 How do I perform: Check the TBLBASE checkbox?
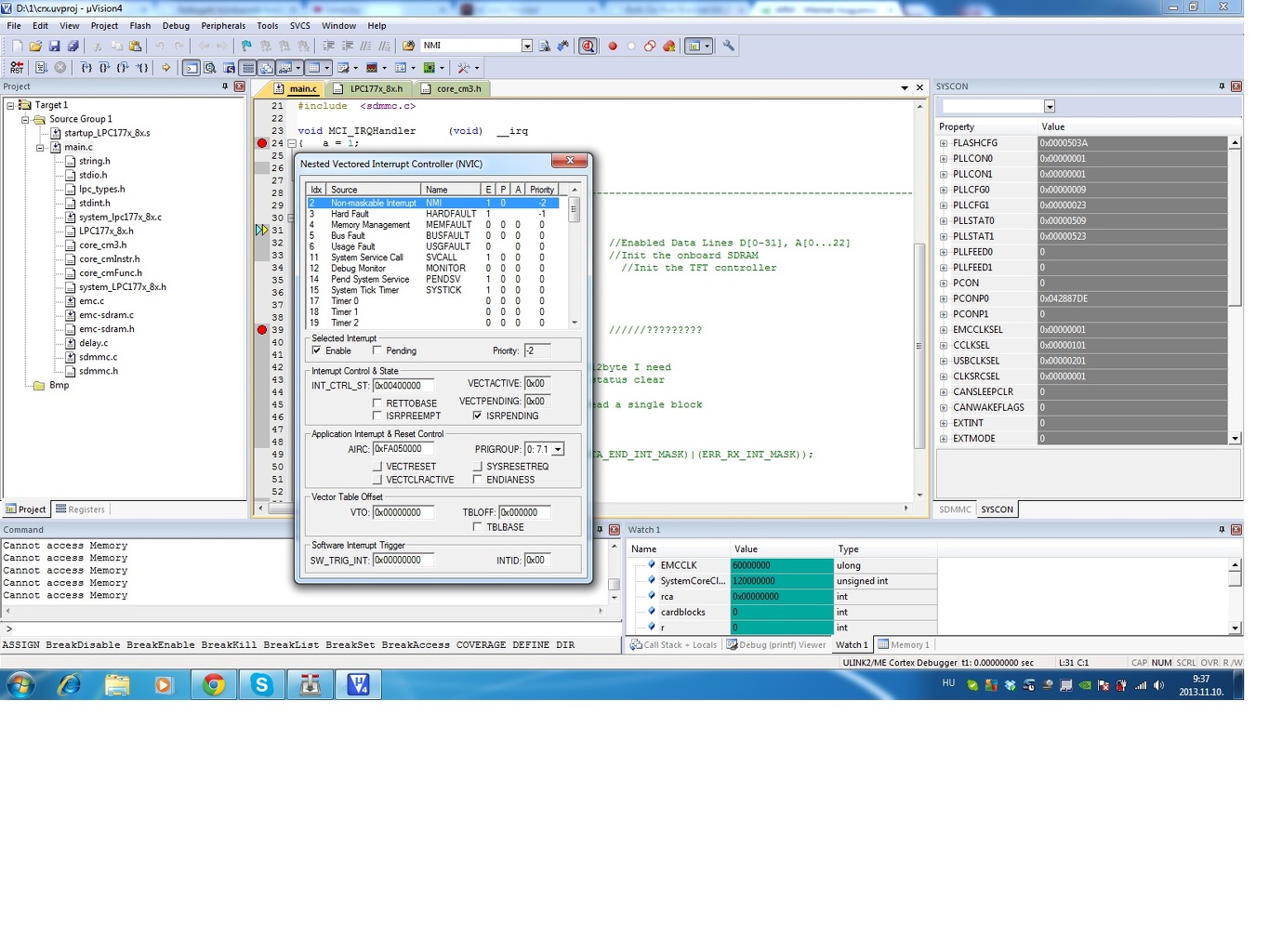point(477,527)
